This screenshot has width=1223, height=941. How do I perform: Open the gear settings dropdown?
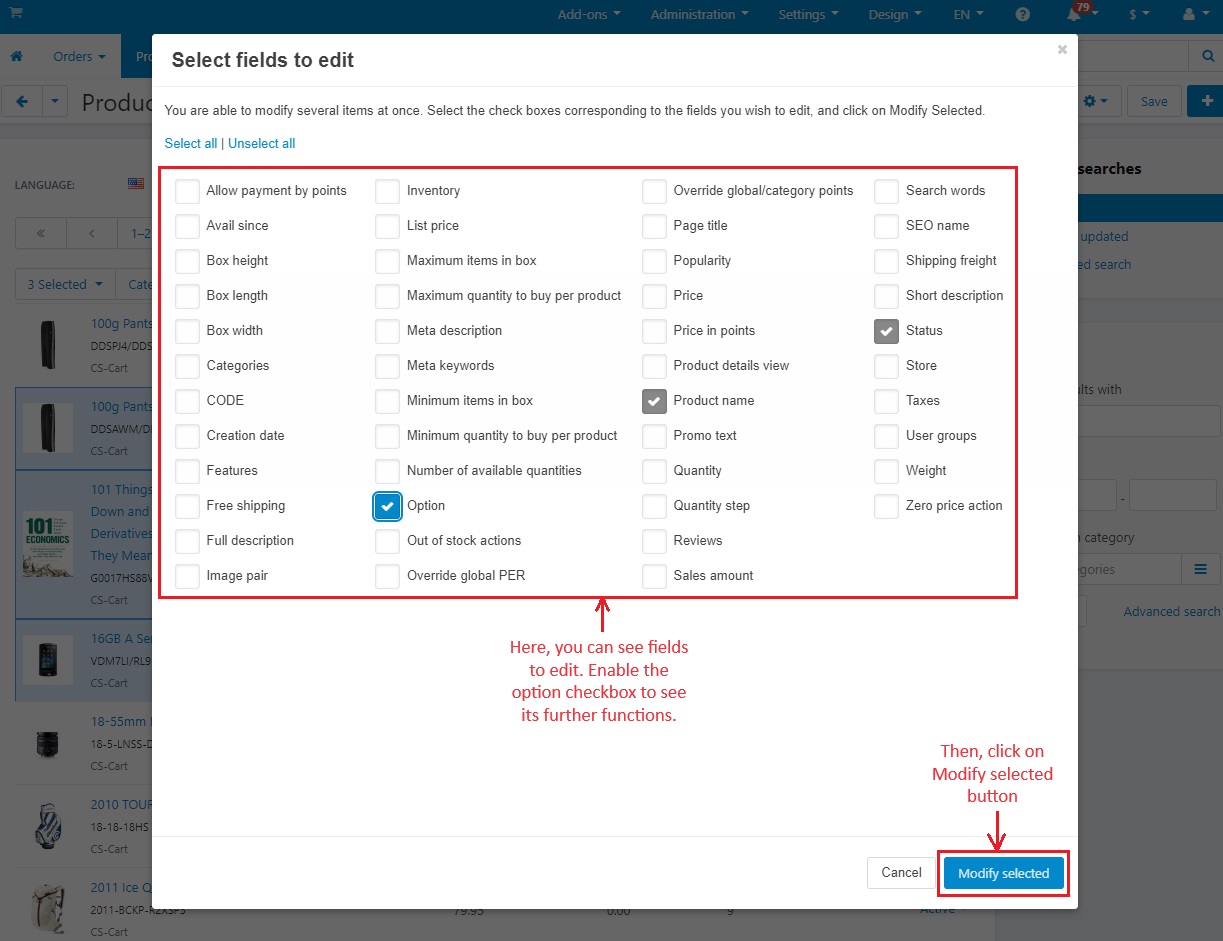[x=1096, y=101]
